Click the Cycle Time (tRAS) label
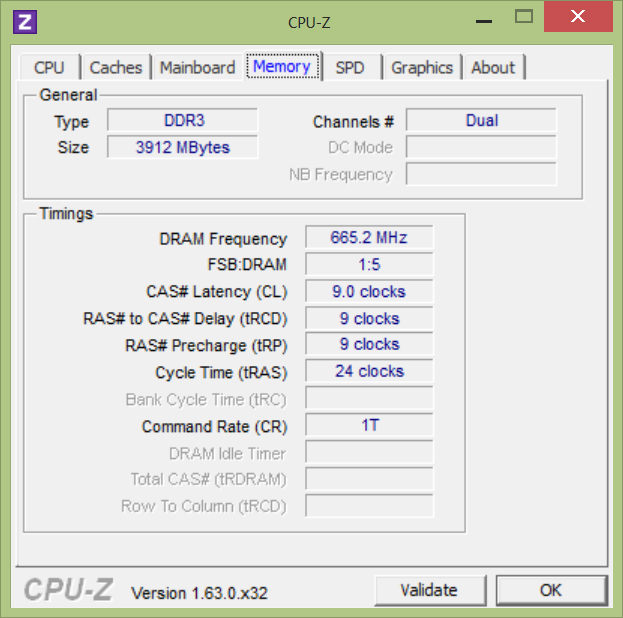This screenshot has height=618, width=623. point(221,373)
